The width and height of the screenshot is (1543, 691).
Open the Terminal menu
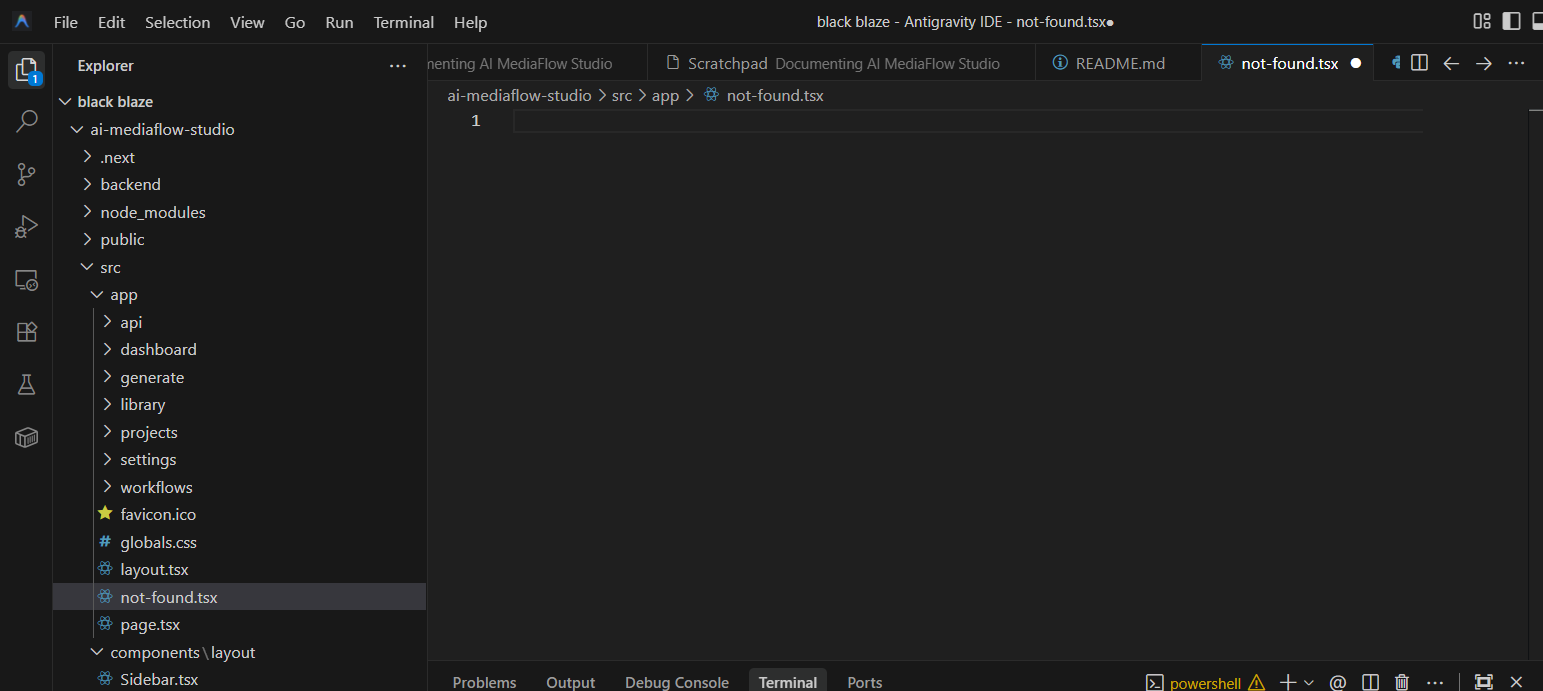pos(404,22)
